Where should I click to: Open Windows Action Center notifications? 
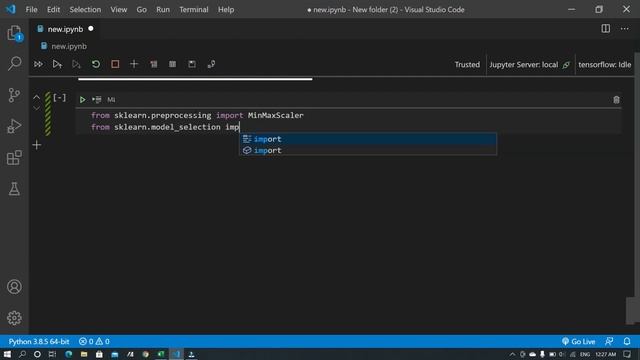[627, 354]
